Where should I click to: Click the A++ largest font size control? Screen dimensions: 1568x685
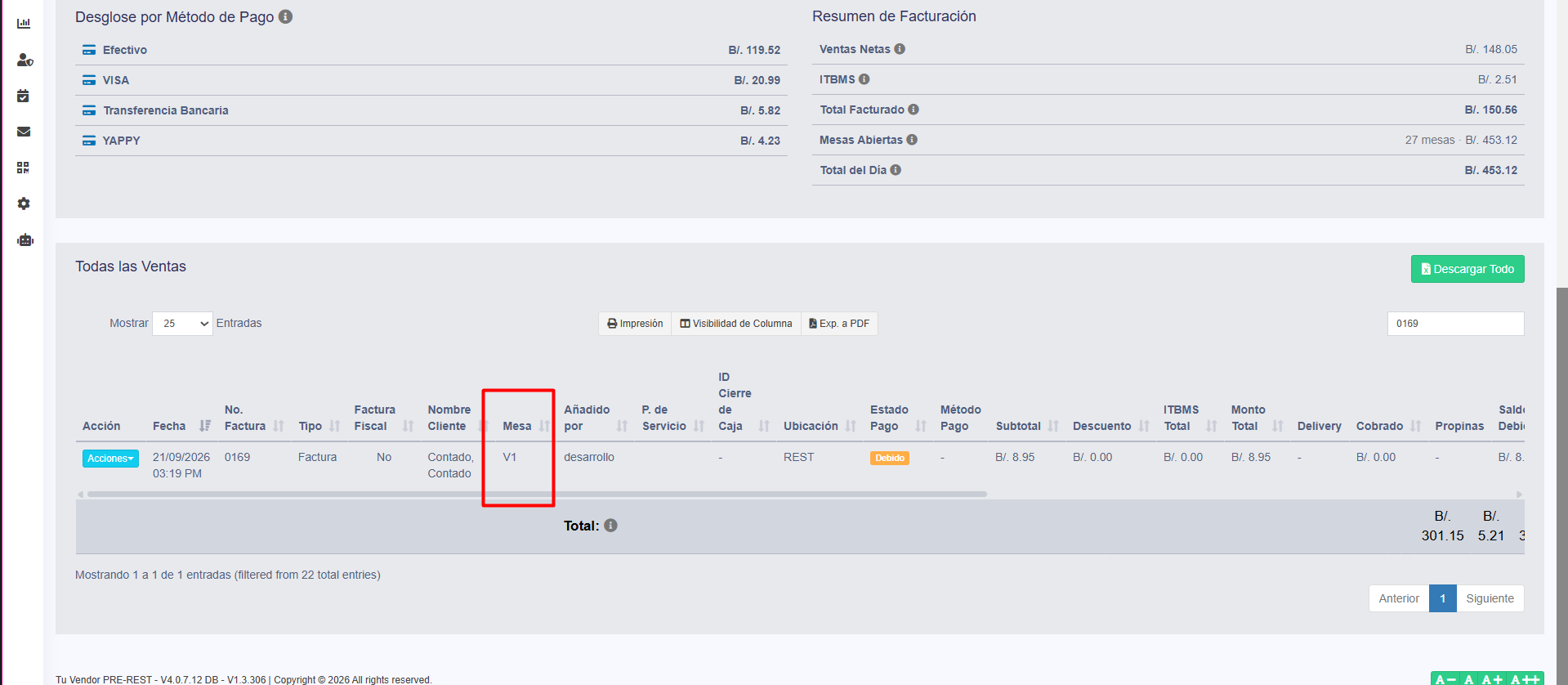(1525, 679)
